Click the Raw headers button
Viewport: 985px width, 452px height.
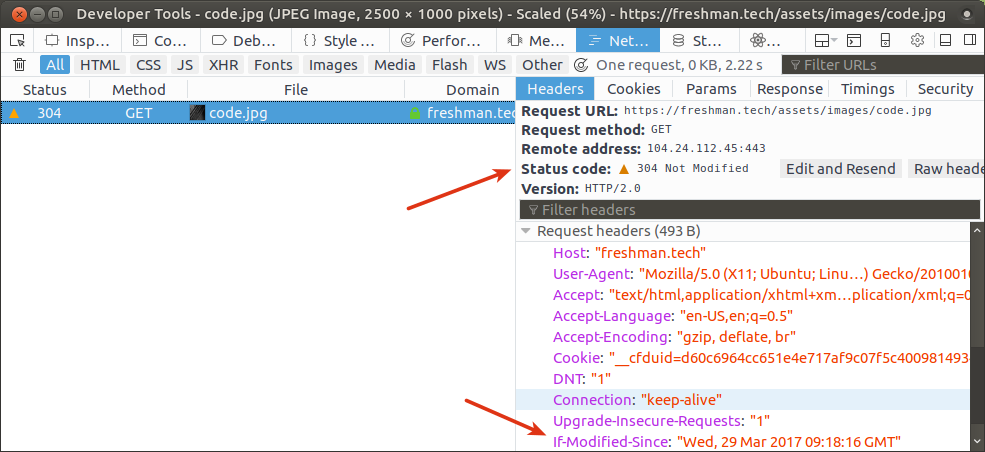click(x=946, y=169)
